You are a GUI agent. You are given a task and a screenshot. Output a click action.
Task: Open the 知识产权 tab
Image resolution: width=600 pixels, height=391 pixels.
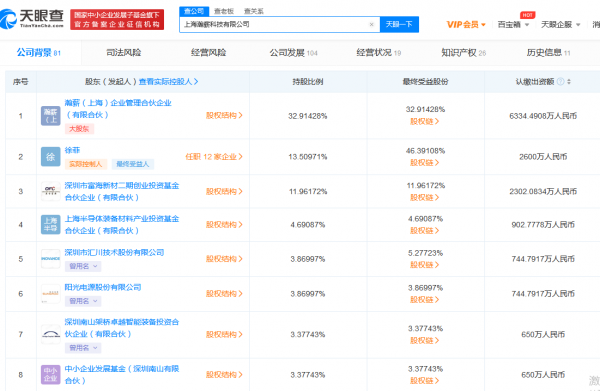(463, 53)
